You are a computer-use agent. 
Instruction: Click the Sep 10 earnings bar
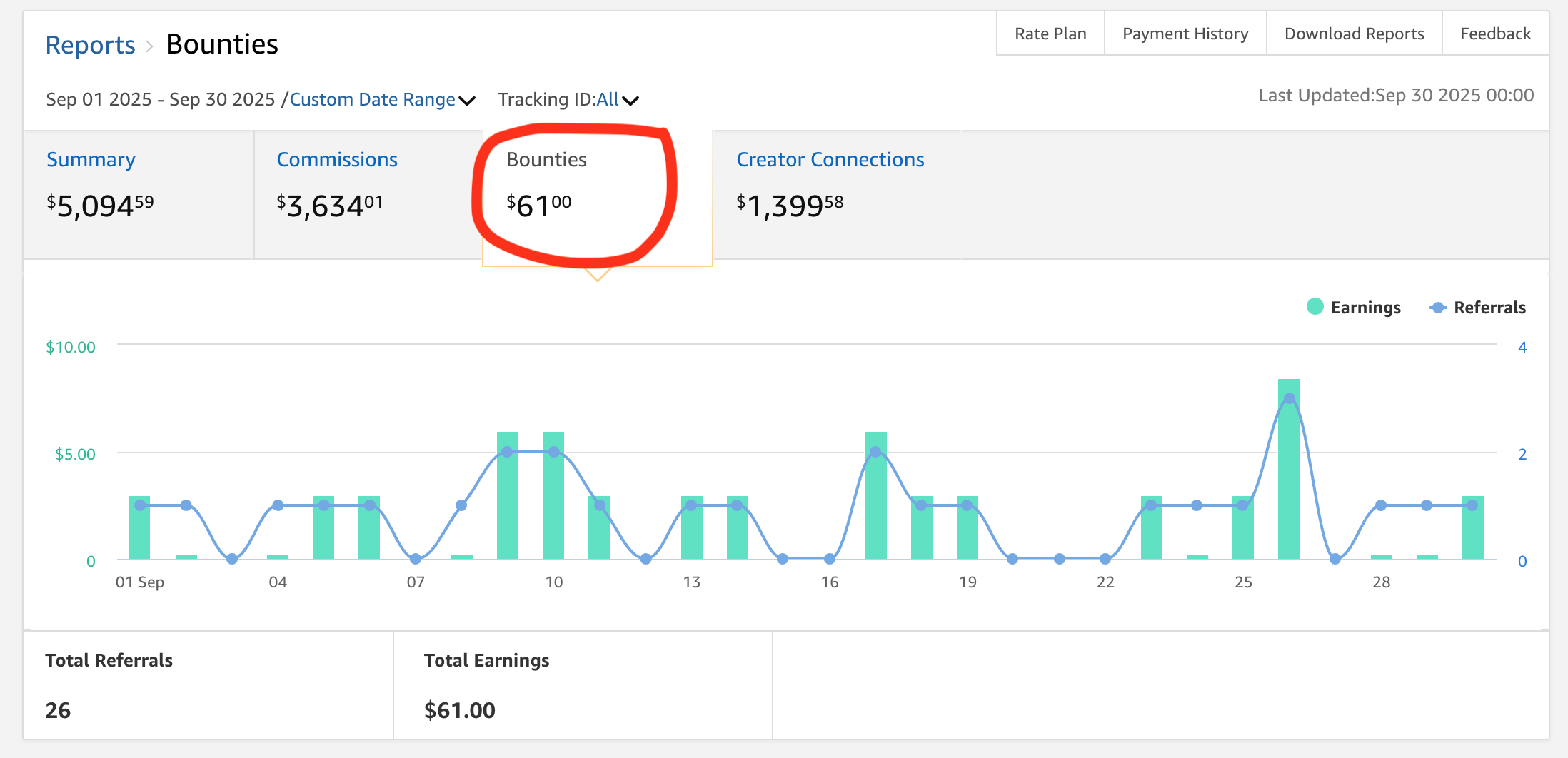(553, 500)
